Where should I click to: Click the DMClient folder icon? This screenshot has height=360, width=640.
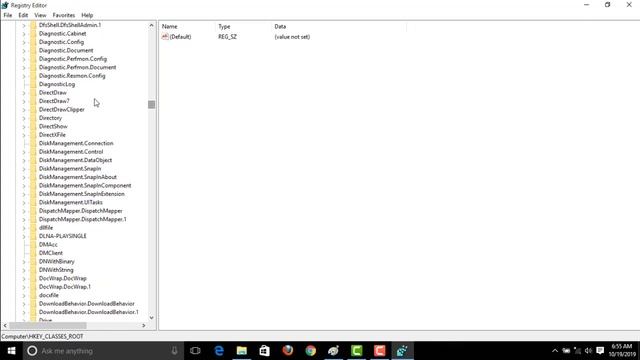click(33, 253)
